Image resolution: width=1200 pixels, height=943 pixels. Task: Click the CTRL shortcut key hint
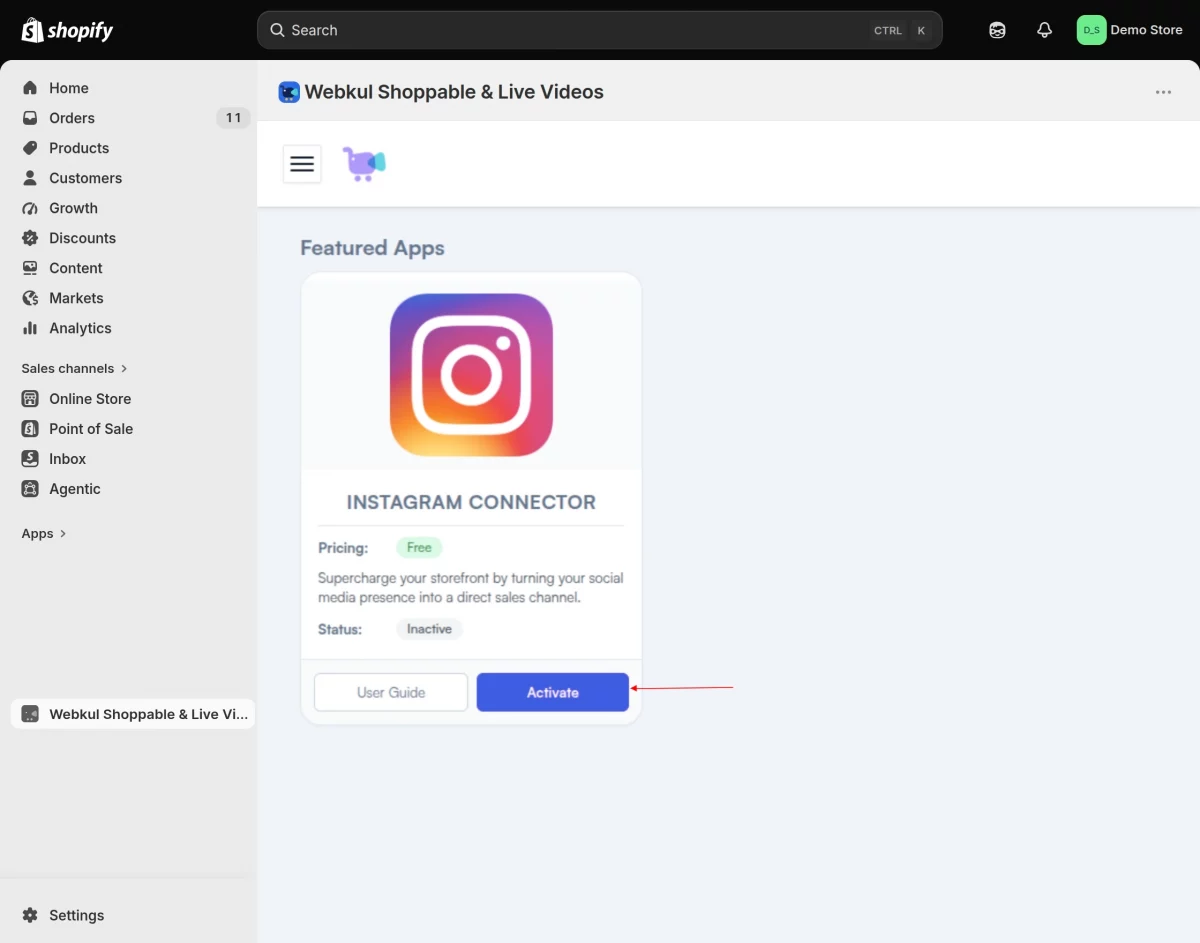888,31
